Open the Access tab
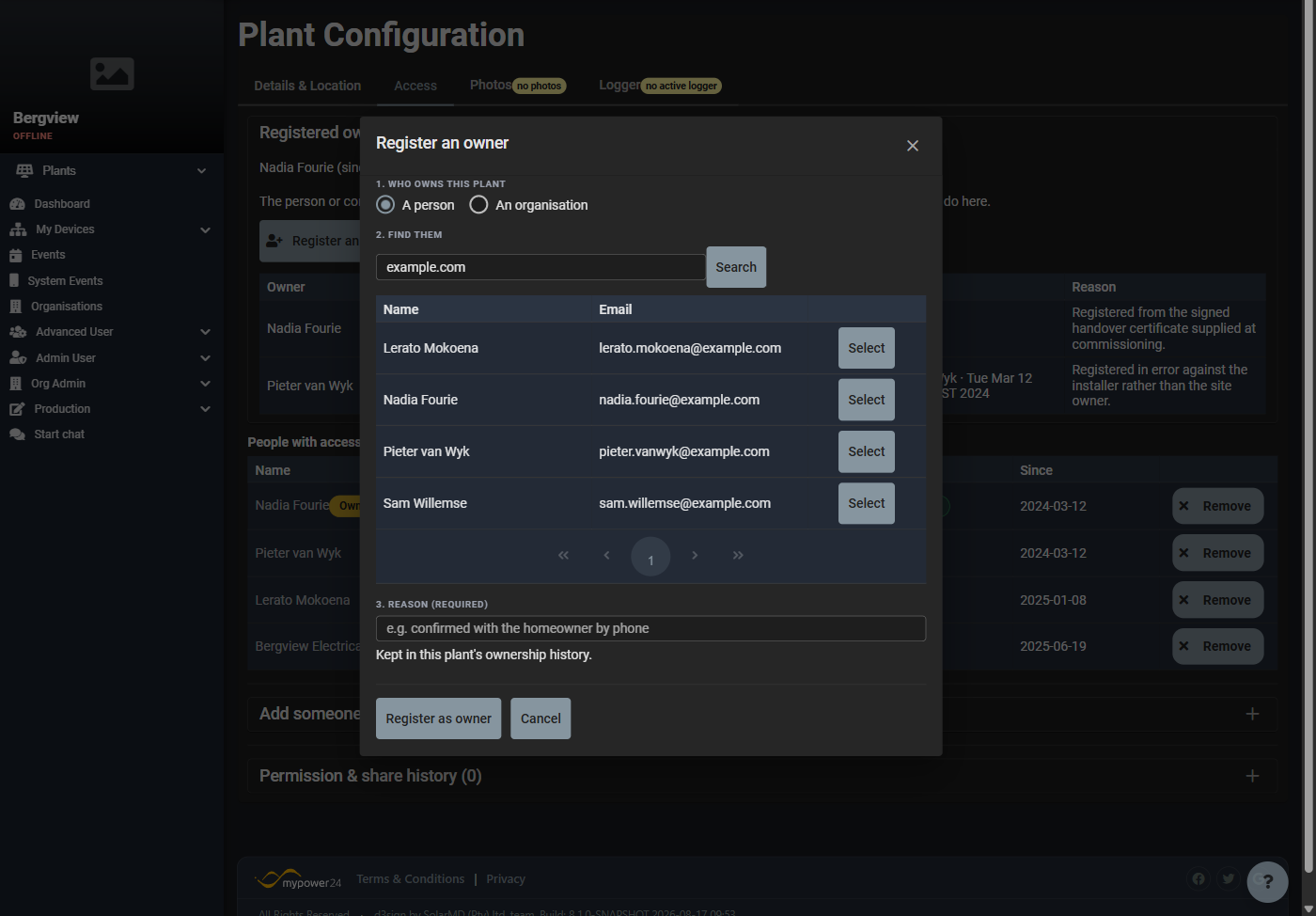The width and height of the screenshot is (1316, 916). [415, 86]
